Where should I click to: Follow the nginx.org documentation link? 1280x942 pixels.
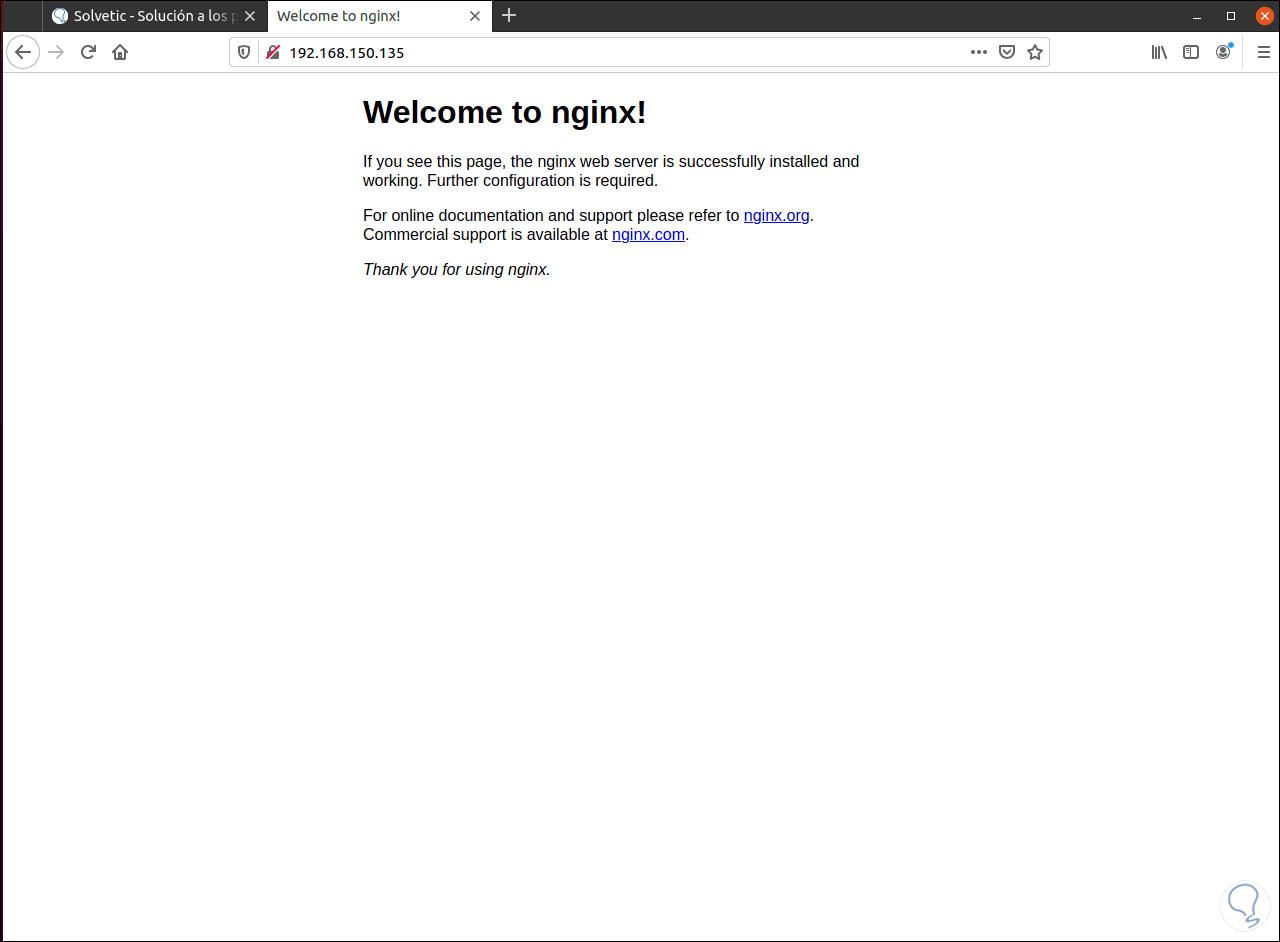(x=776, y=215)
